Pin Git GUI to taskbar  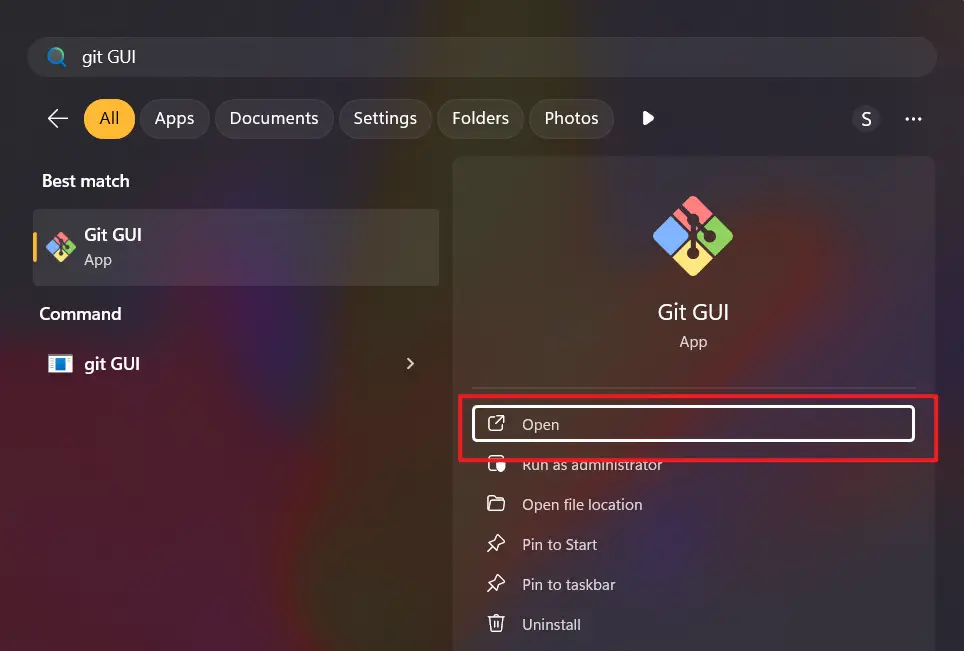point(567,584)
